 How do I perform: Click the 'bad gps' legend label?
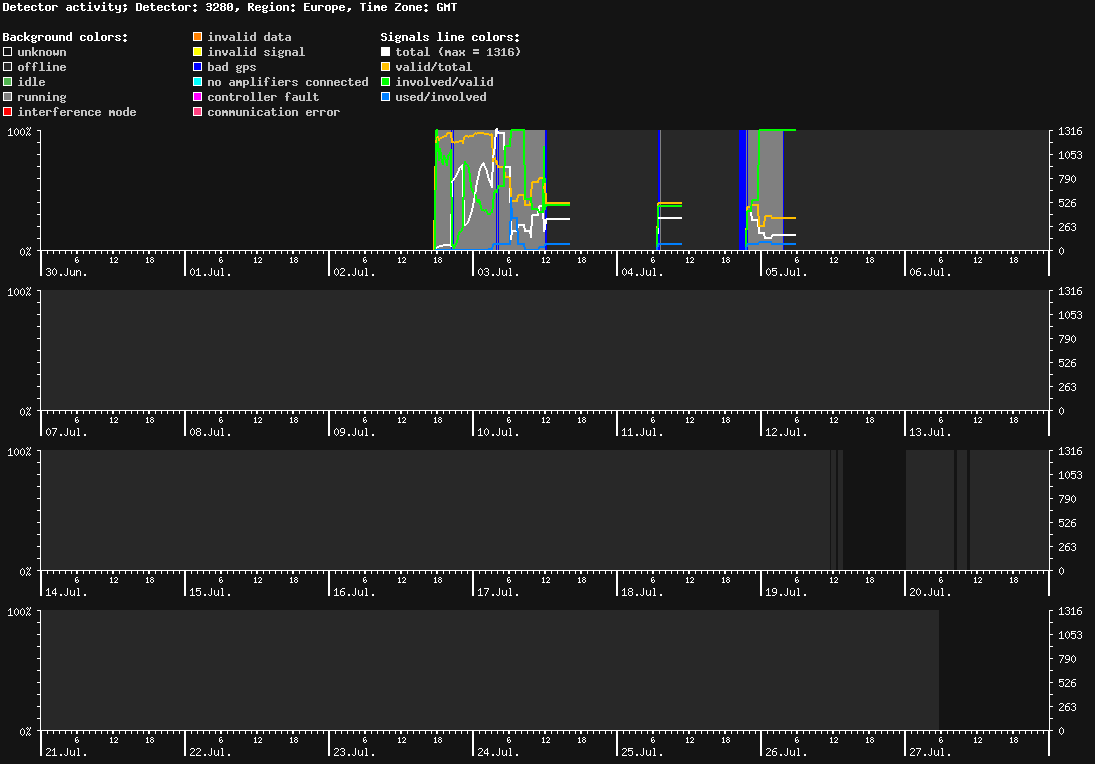(232, 67)
